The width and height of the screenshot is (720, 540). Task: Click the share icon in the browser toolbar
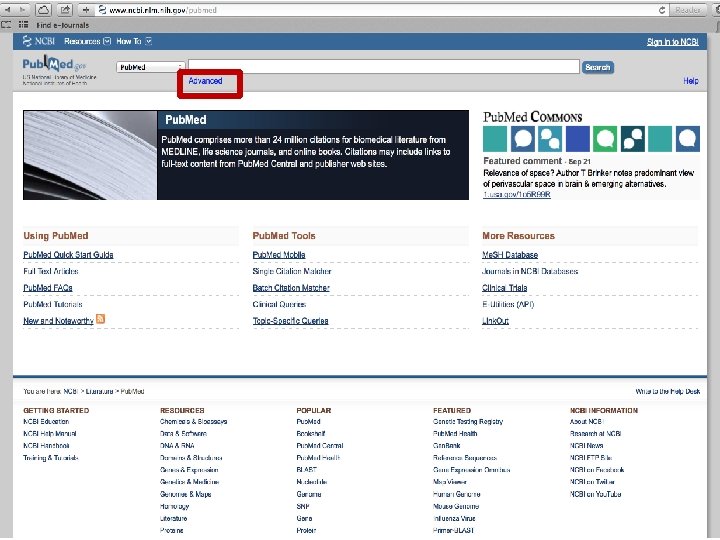point(65,9)
